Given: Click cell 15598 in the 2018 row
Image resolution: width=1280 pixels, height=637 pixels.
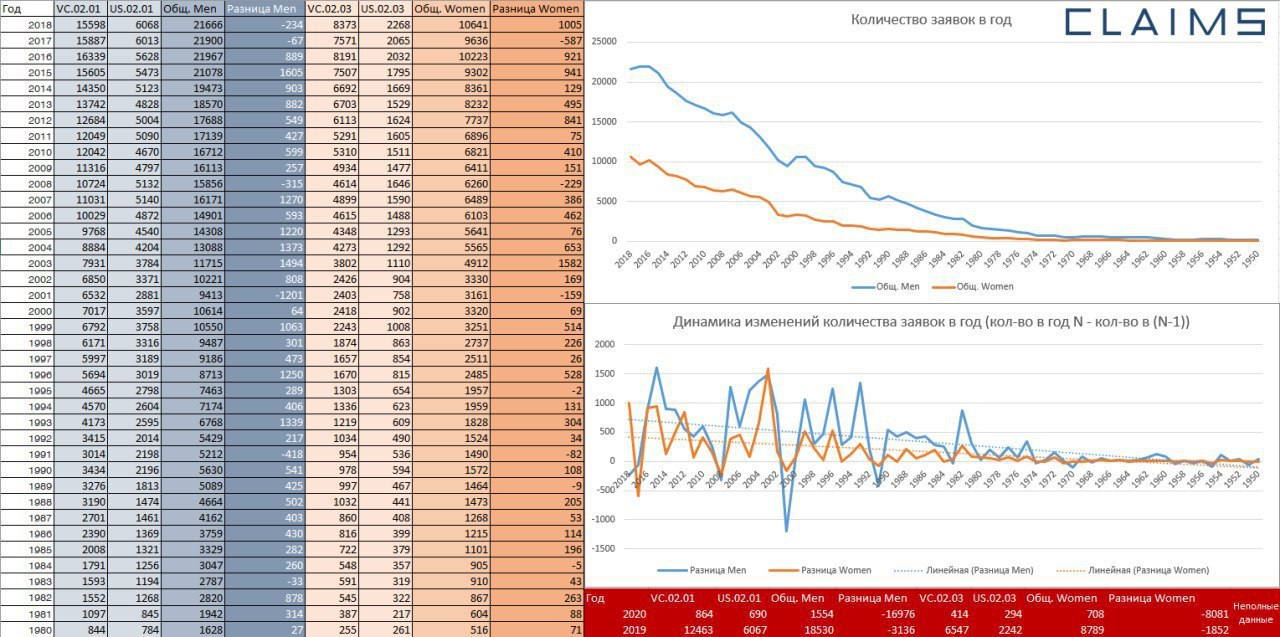Looking at the screenshot, I should pos(79,24).
